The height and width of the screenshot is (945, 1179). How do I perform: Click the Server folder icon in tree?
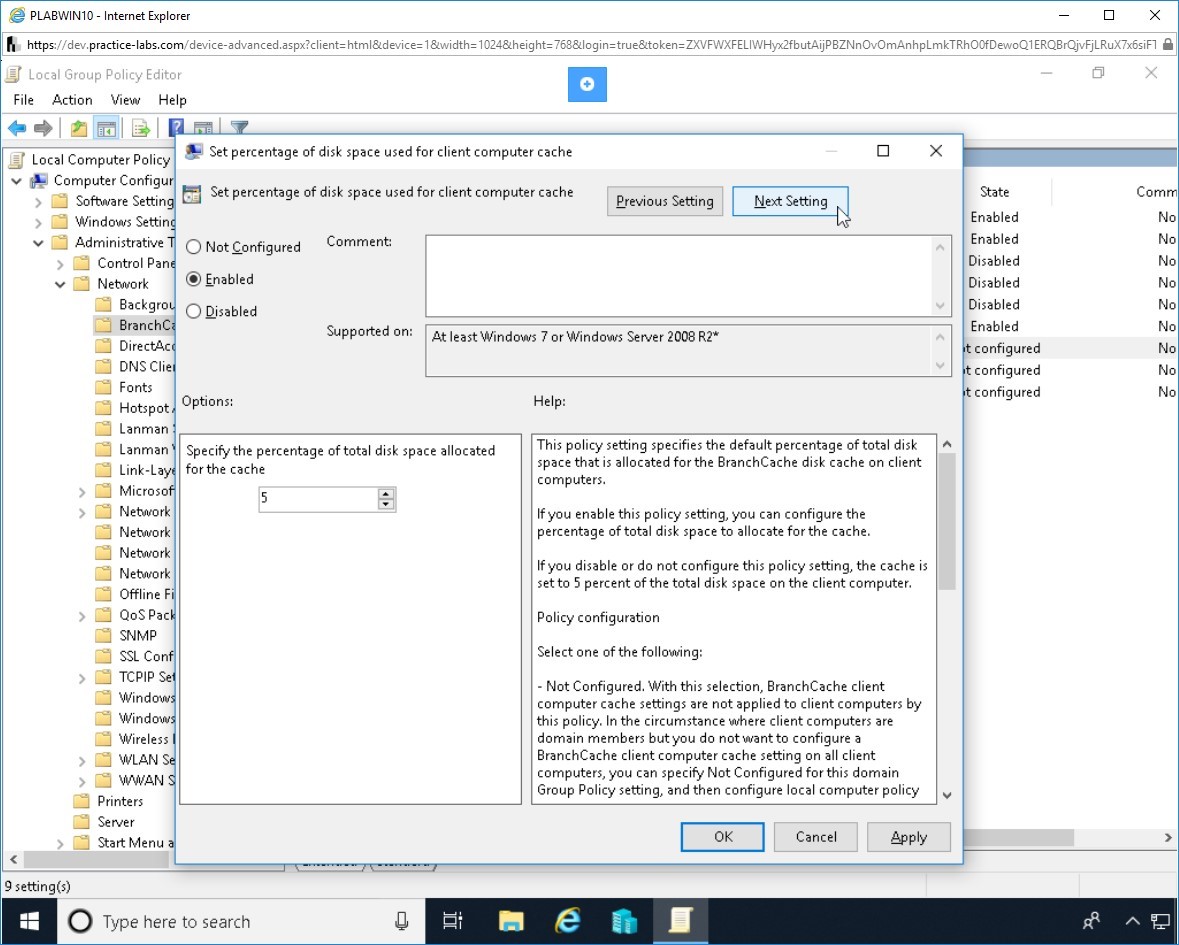(81, 822)
